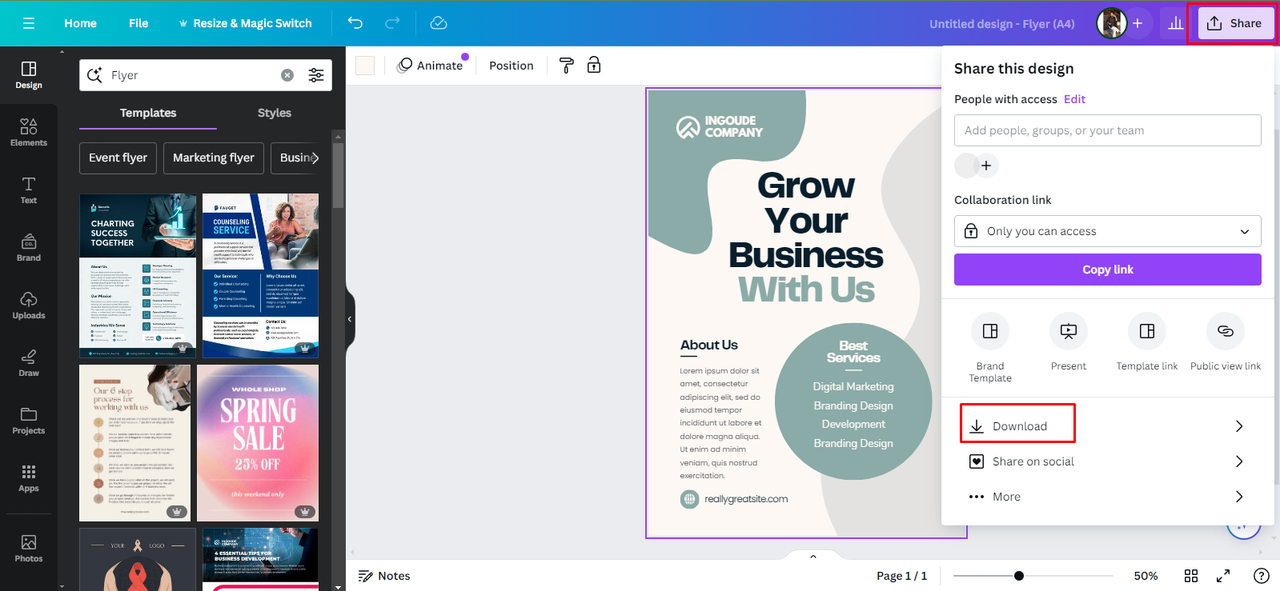Collapse the side panel handle
Screen dimensions: 1280x591
pyautogui.click(x=350, y=319)
